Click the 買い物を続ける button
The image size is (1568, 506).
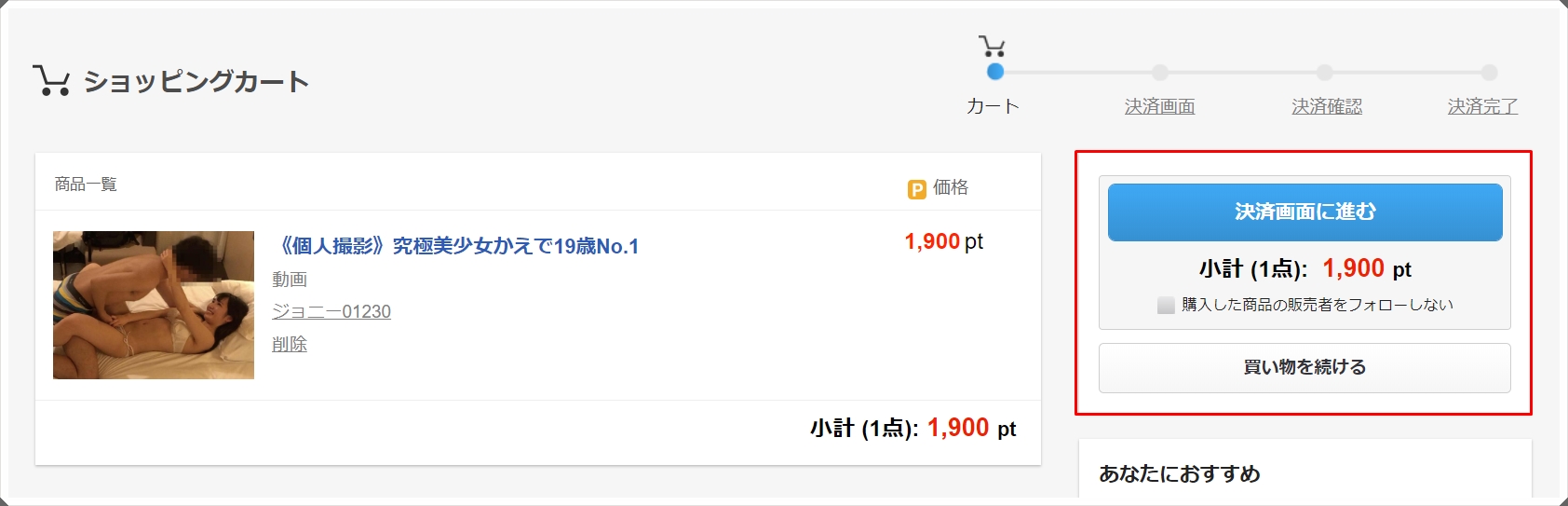[x=1304, y=367]
